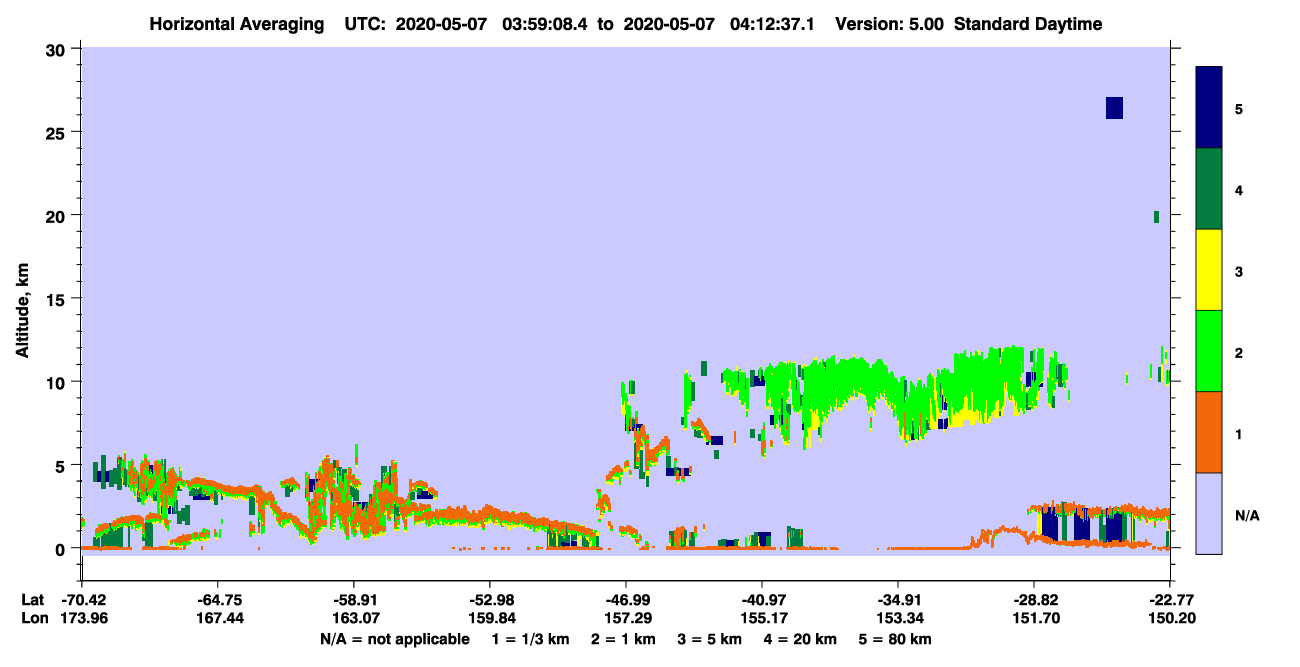Click the '2 = 1 km' legend text
This screenshot has width=1300, height=667.
[x=623, y=639]
